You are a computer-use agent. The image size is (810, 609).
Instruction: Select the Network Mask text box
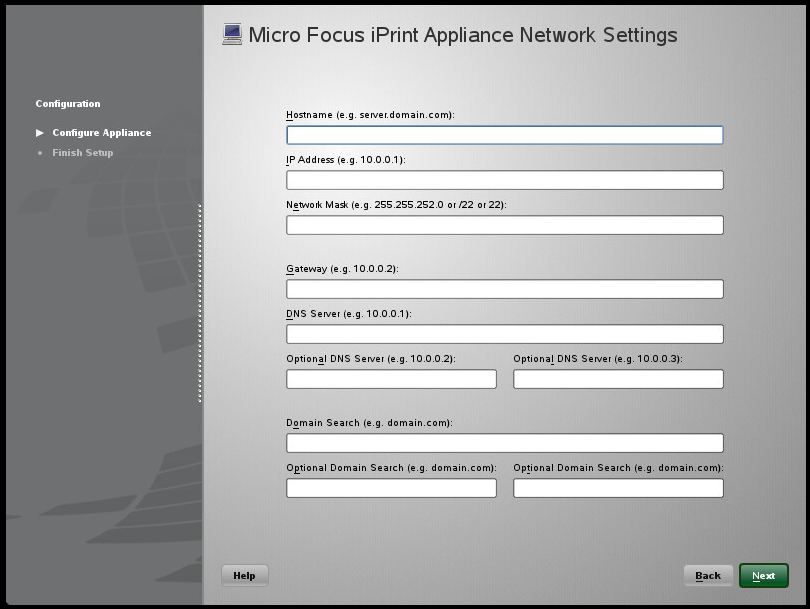pyautogui.click(x=504, y=225)
